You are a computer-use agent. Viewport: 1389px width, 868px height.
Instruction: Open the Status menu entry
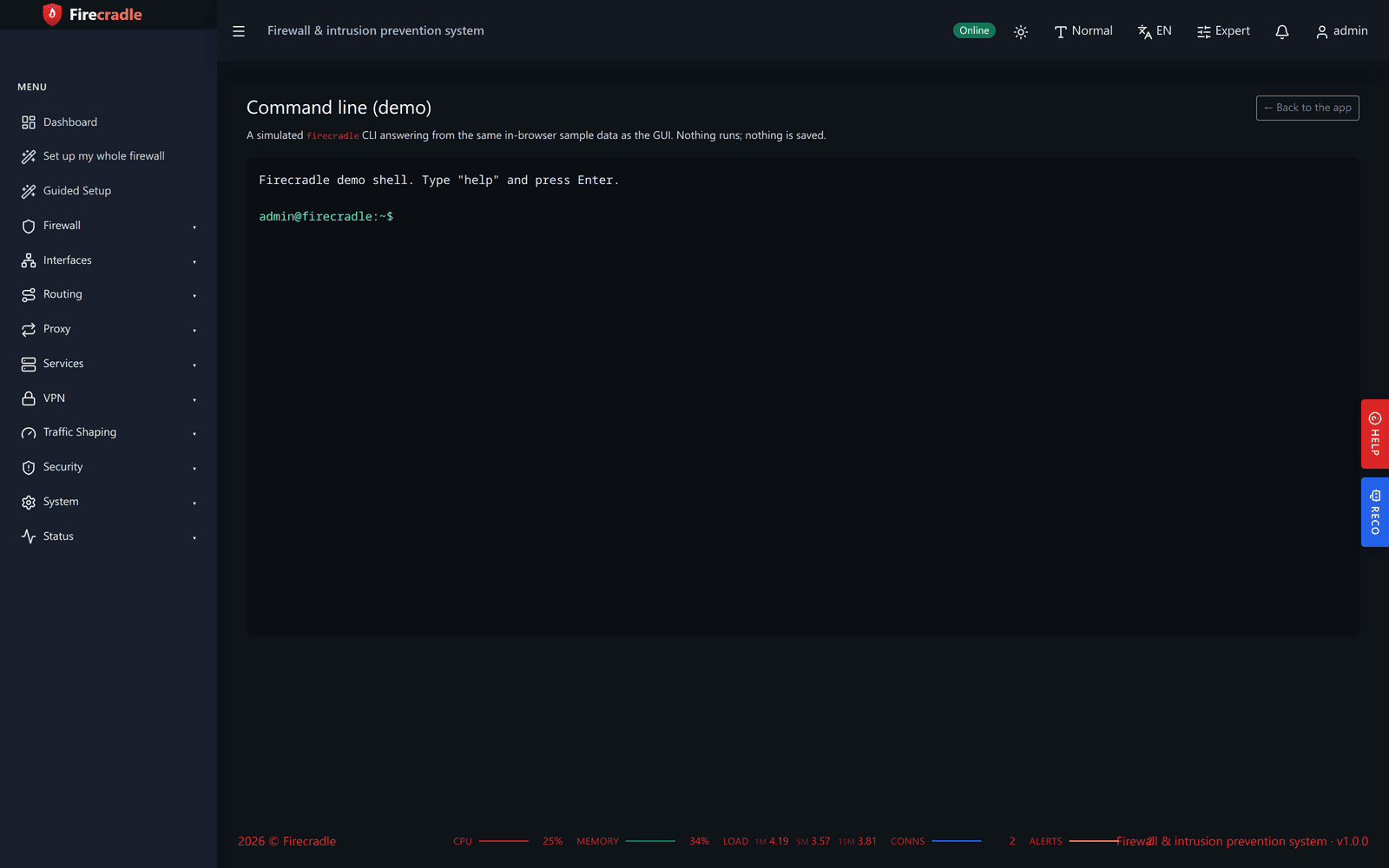(109, 536)
